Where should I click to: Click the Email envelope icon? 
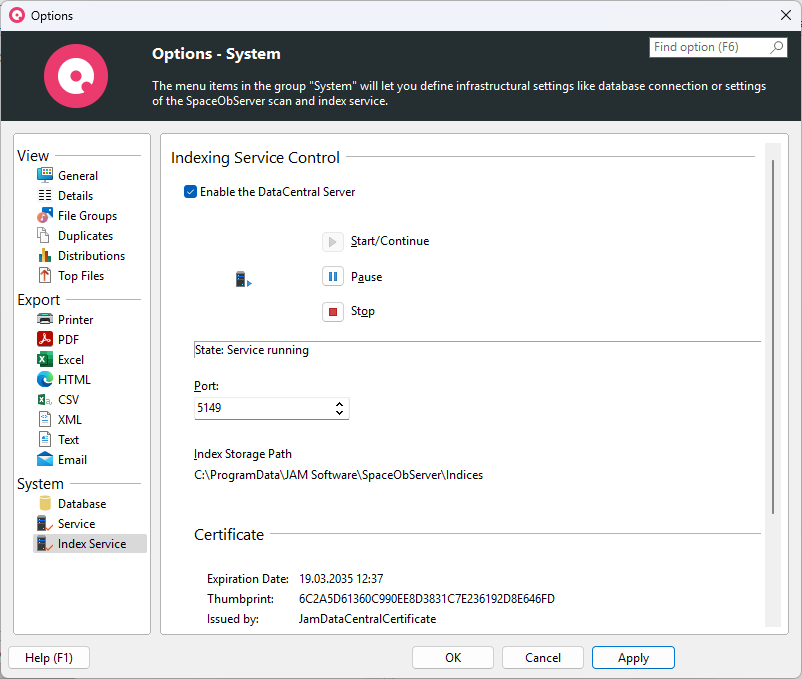(45, 459)
